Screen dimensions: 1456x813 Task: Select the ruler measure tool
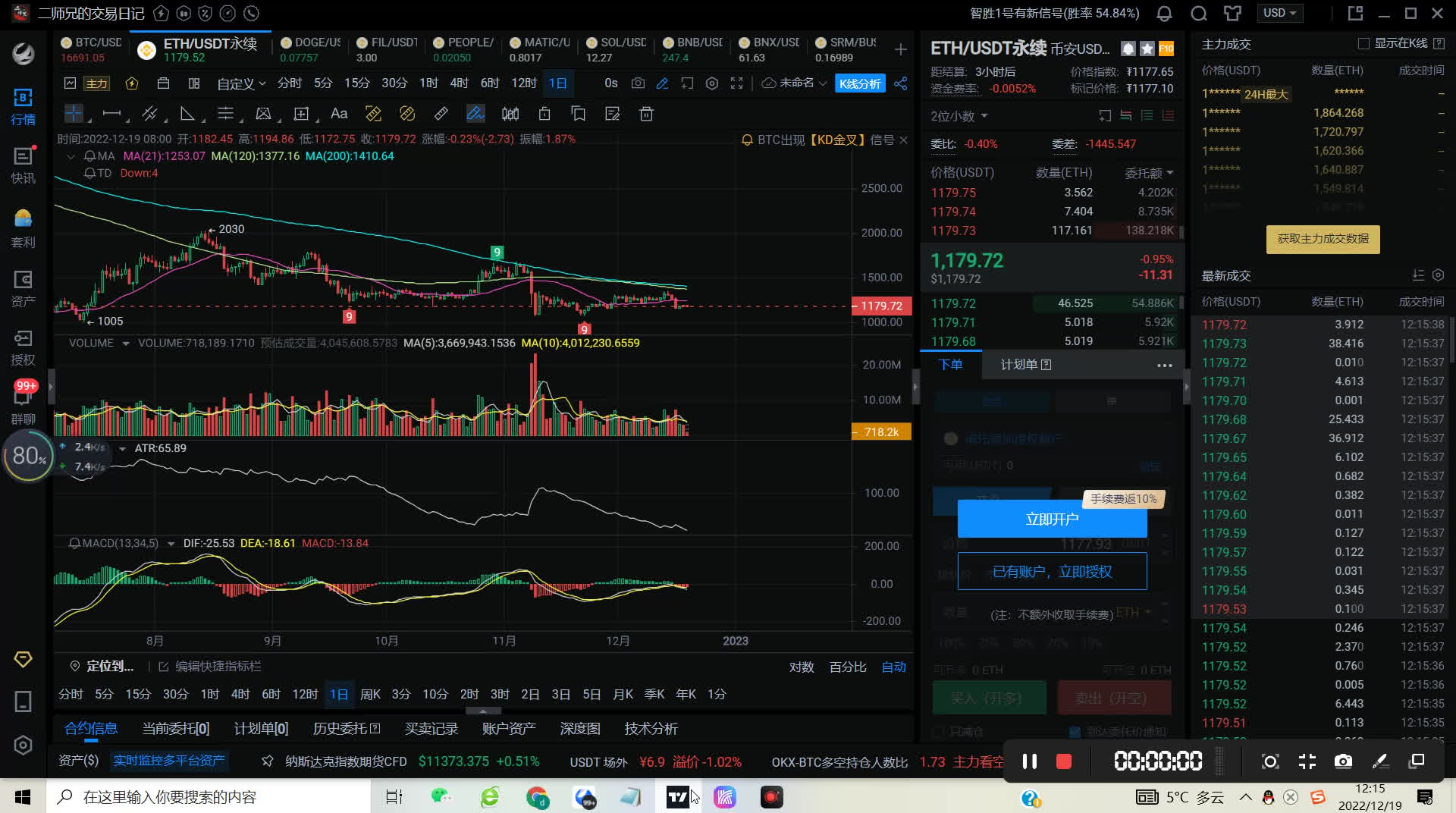441,114
